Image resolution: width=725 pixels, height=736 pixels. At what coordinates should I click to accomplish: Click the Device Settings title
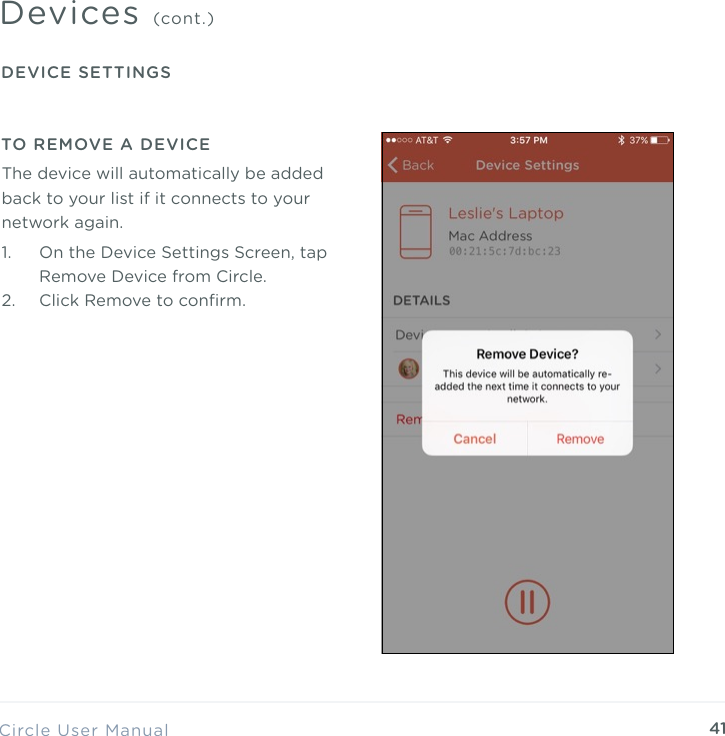click(527, 165)
